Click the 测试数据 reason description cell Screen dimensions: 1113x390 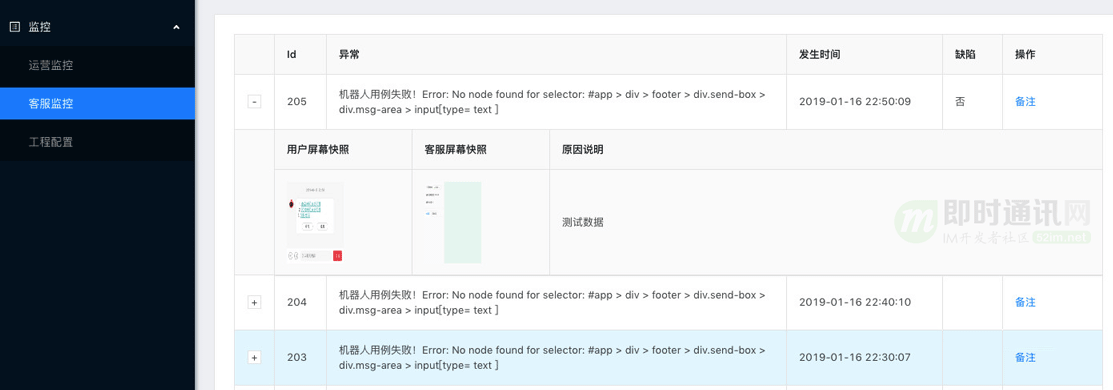[x=583, y=222]
